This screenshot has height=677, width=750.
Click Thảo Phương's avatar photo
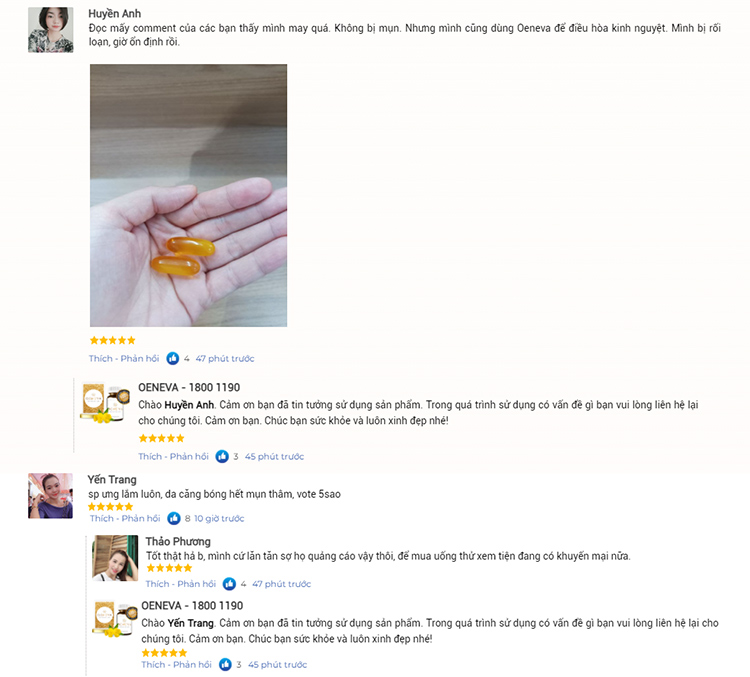pos(115,558)
